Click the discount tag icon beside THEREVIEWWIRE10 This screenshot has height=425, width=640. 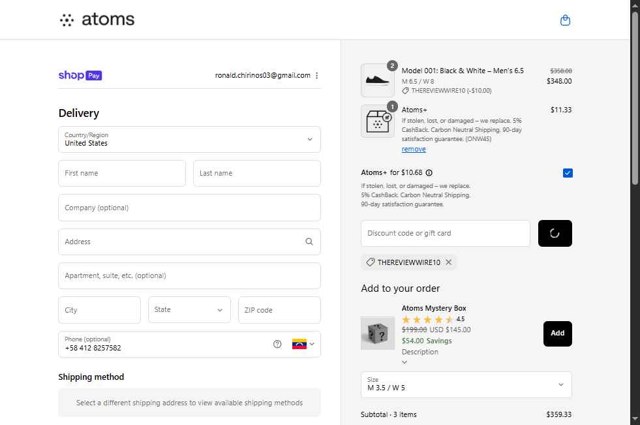pyautogui.click(x=370, y=262)
